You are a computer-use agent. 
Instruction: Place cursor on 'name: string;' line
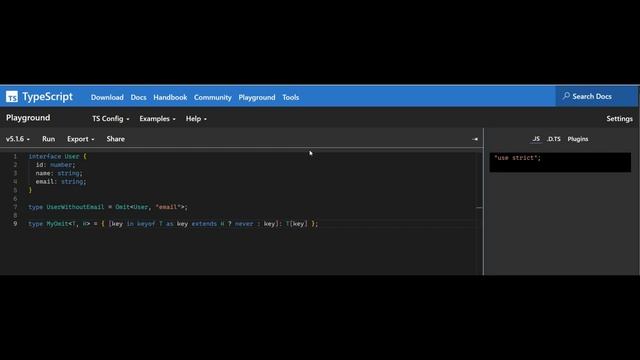click(59, 173)
